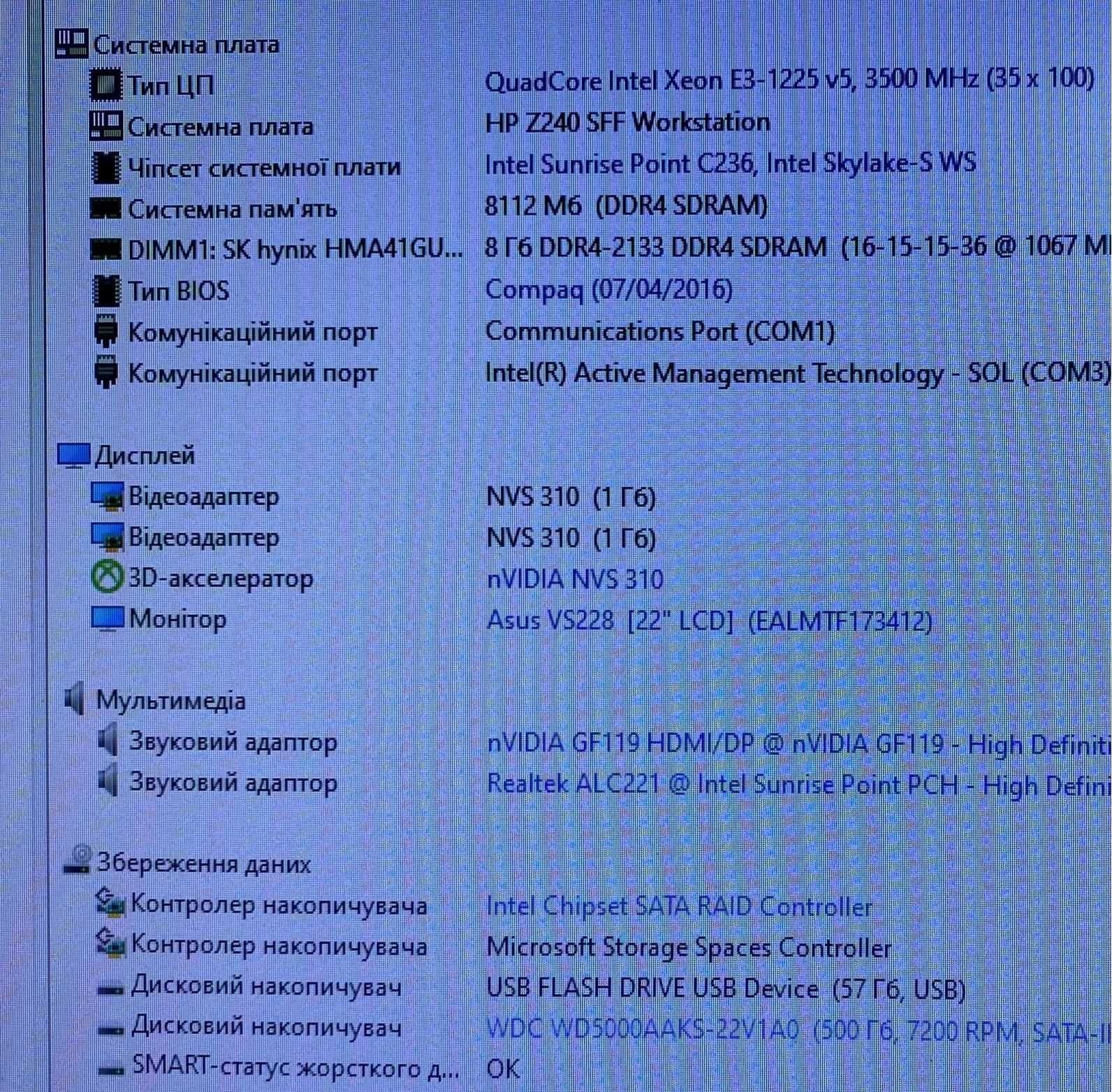
Task: Open the Asus VS228 monitor link
Action: pos(710,620)
